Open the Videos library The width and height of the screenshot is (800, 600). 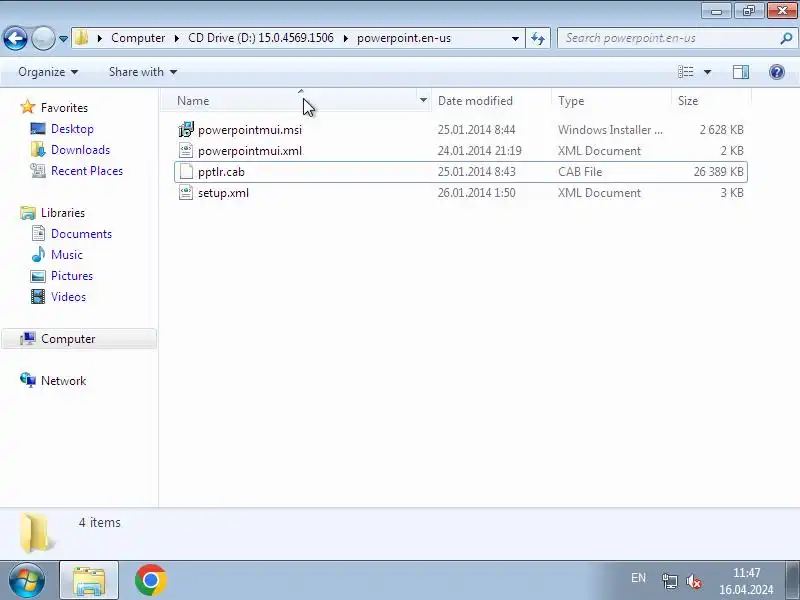68,296
